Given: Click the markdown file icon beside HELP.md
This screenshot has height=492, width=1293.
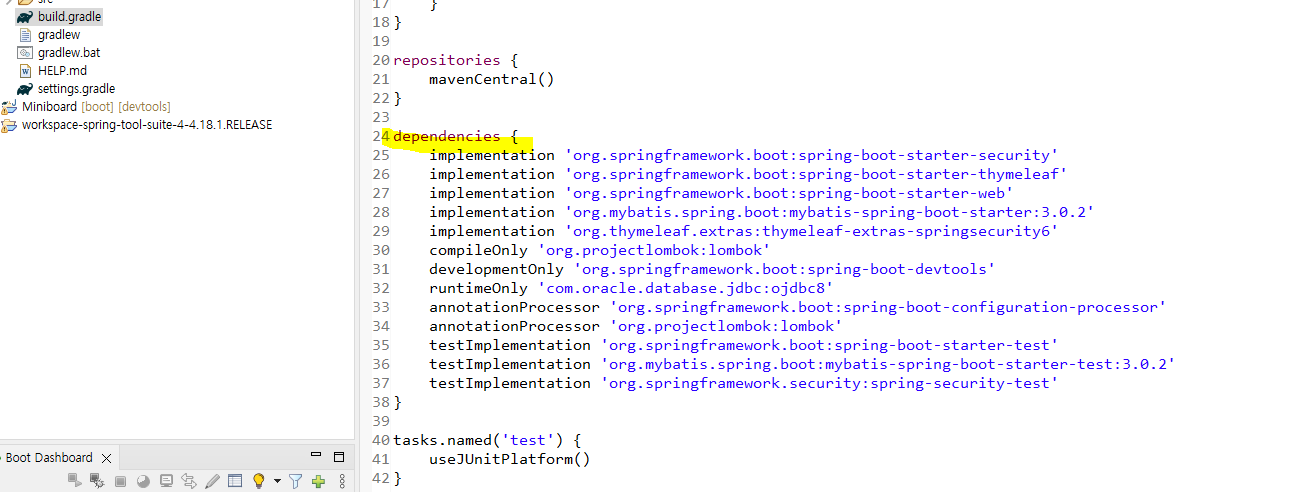Looking at the screenshot, I should (26, 71).
